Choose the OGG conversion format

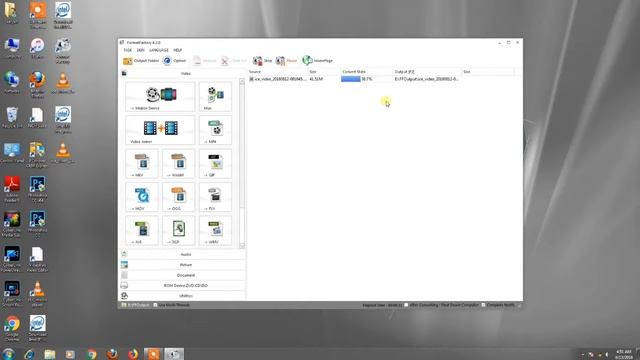coord(178,197)
